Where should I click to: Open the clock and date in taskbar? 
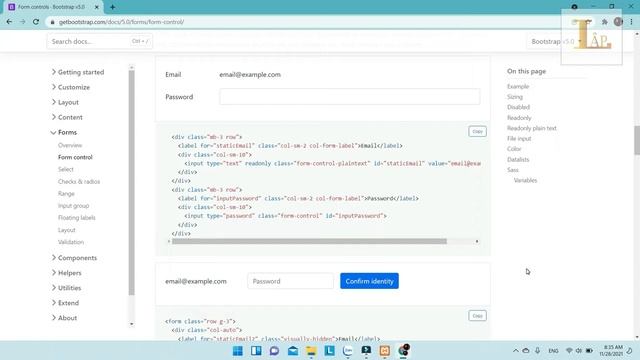coord(611,351)
